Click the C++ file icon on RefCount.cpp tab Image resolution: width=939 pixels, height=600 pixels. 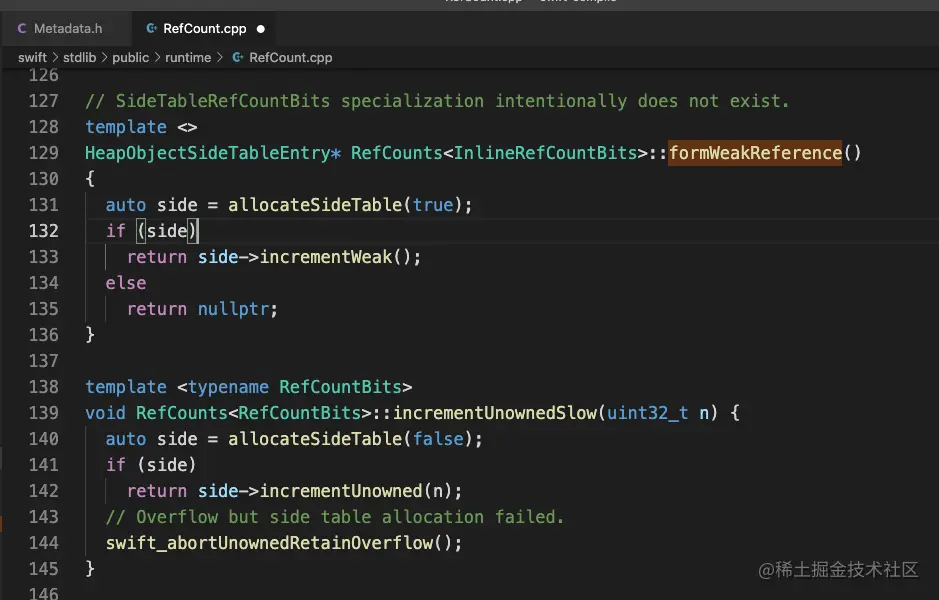[152, 29]
